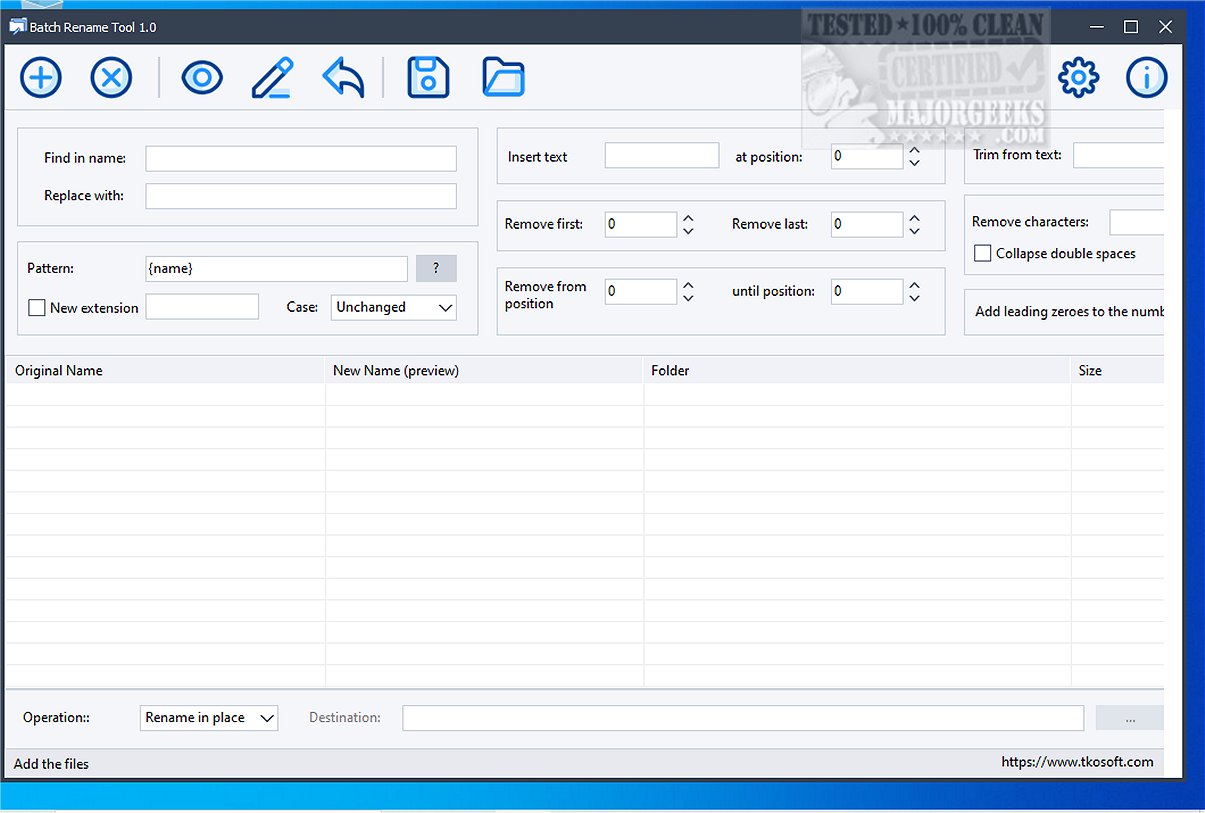This screenshot has height=813, width=1205.
Task: Click the Batch Rename Tool title icon
Action: pos(17,26)
